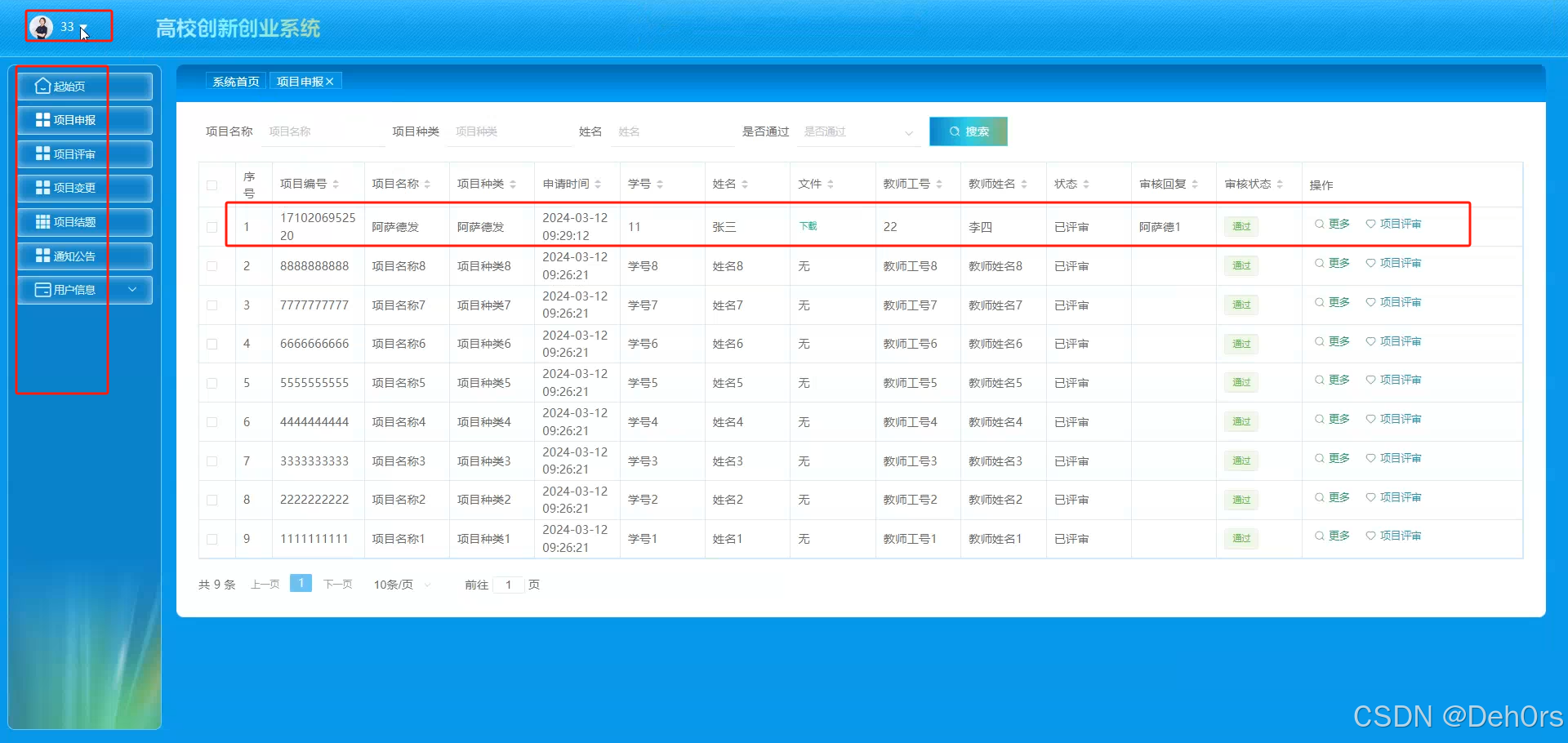The image size is (1568, 743).
Task: Select 项目申报 in the sidebar
Action: [x=84, y=120]
